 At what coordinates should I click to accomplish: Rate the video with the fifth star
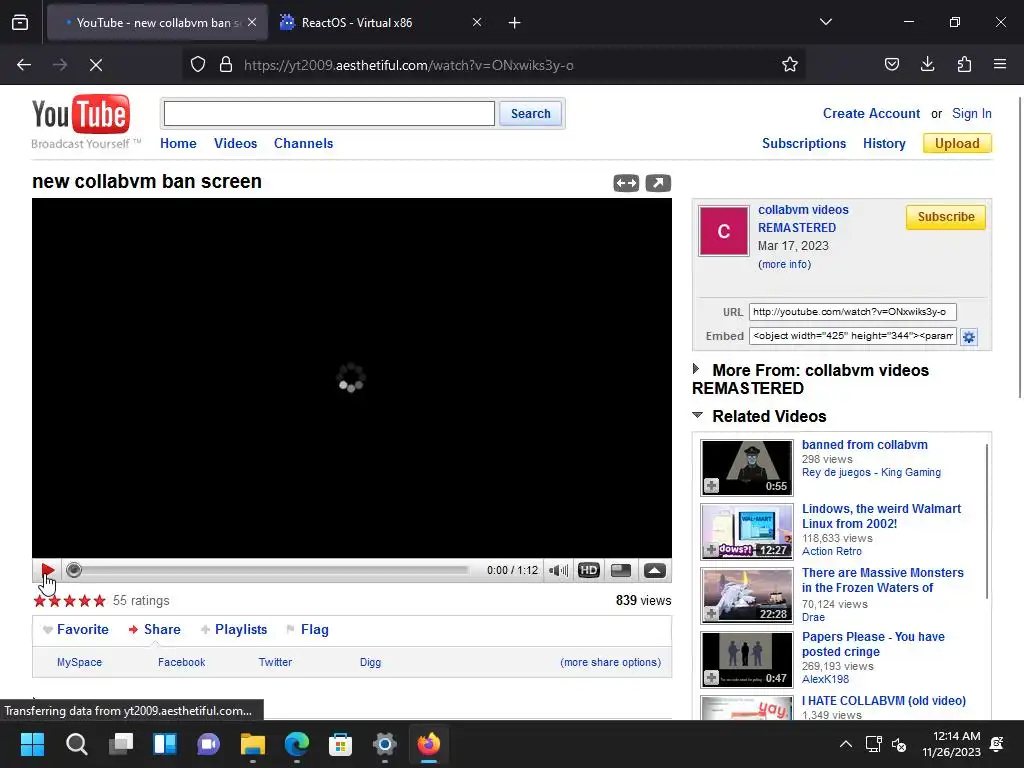point(99,601)
